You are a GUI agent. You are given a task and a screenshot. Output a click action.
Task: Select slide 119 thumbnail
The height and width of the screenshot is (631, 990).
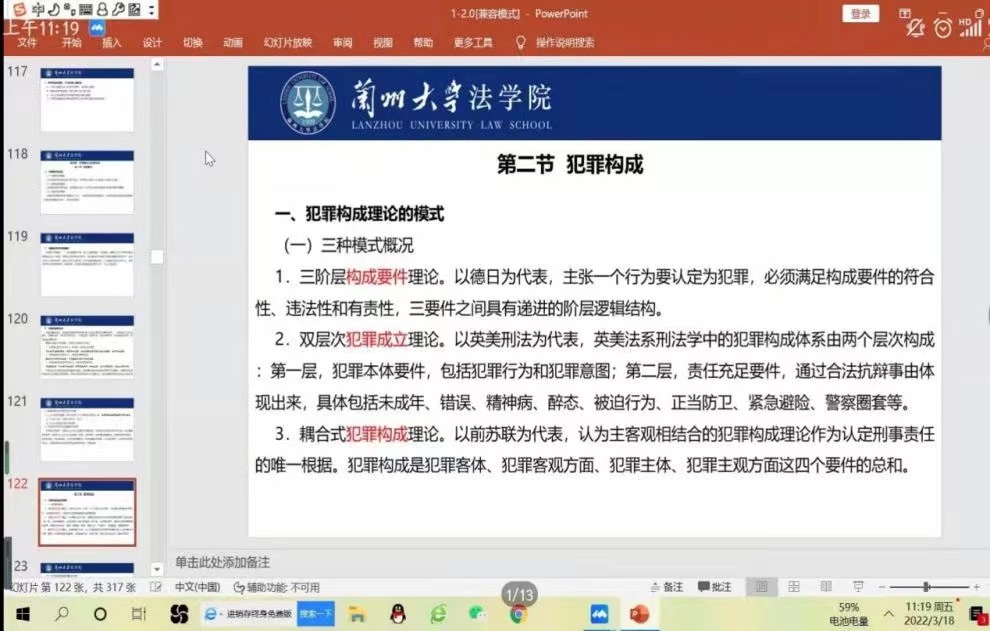(x=87, y=265)
